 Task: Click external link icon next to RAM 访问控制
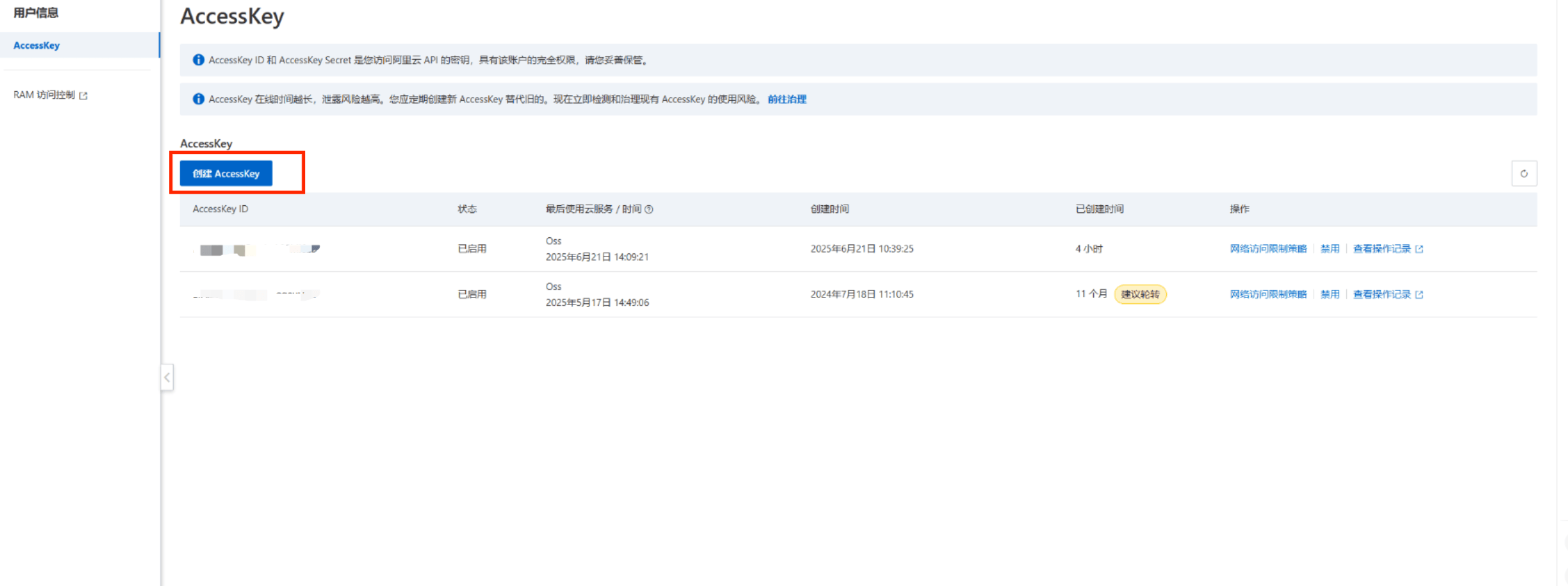click(x=83, y=96)
